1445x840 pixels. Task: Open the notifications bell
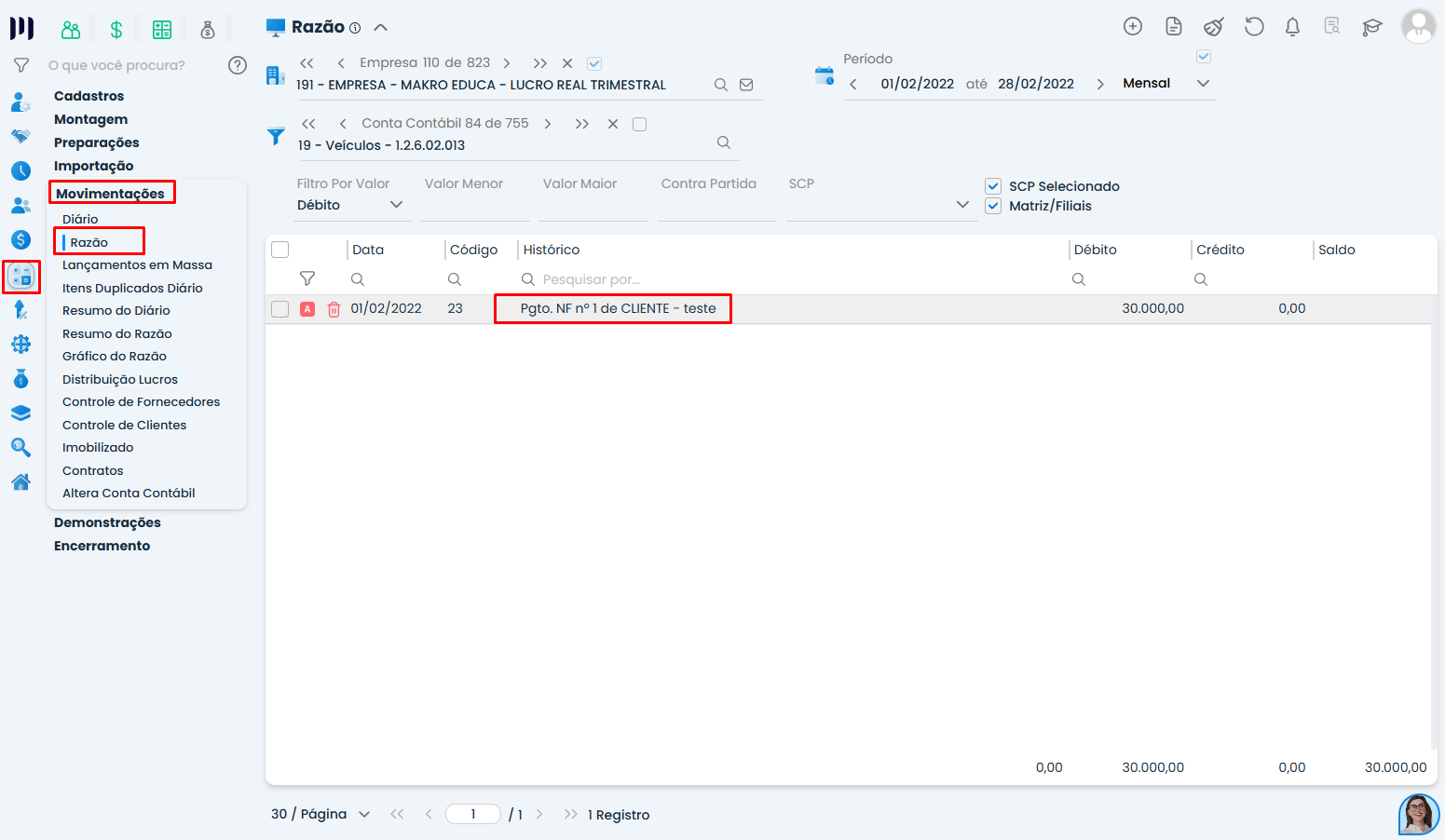1292,26
